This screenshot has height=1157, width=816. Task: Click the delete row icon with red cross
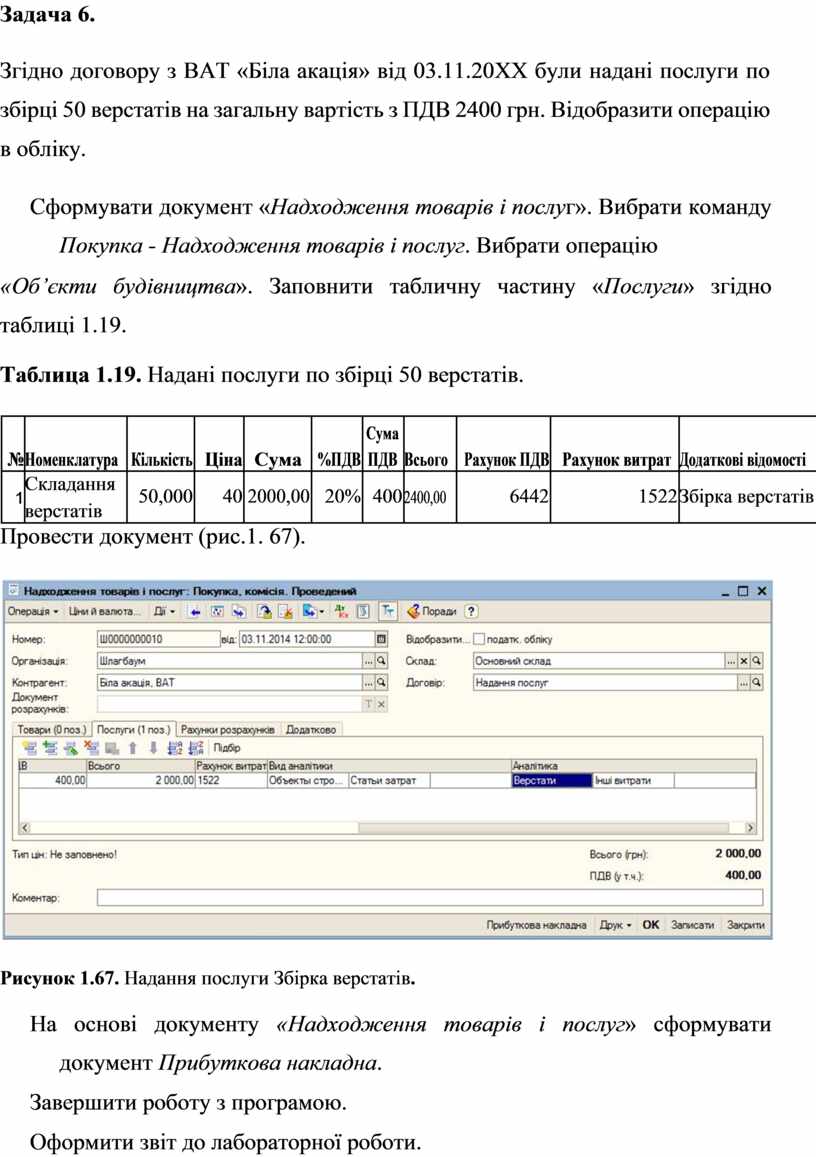tap(91, 748)
